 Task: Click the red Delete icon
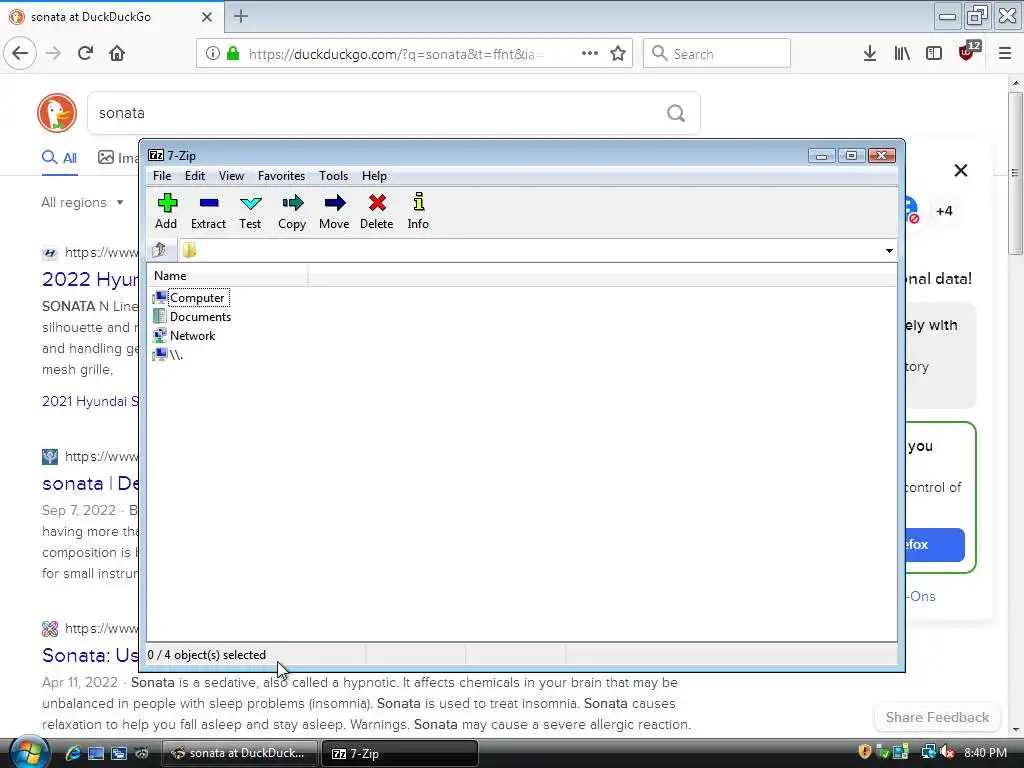click(x=377, y=211)
